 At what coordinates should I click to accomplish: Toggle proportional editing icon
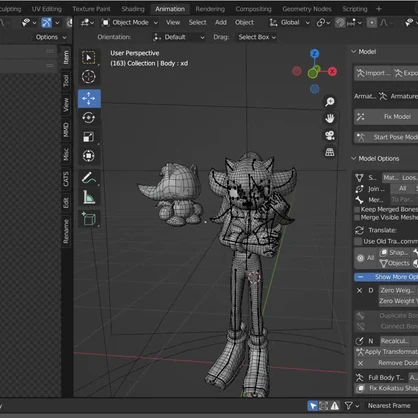point(371,23)
